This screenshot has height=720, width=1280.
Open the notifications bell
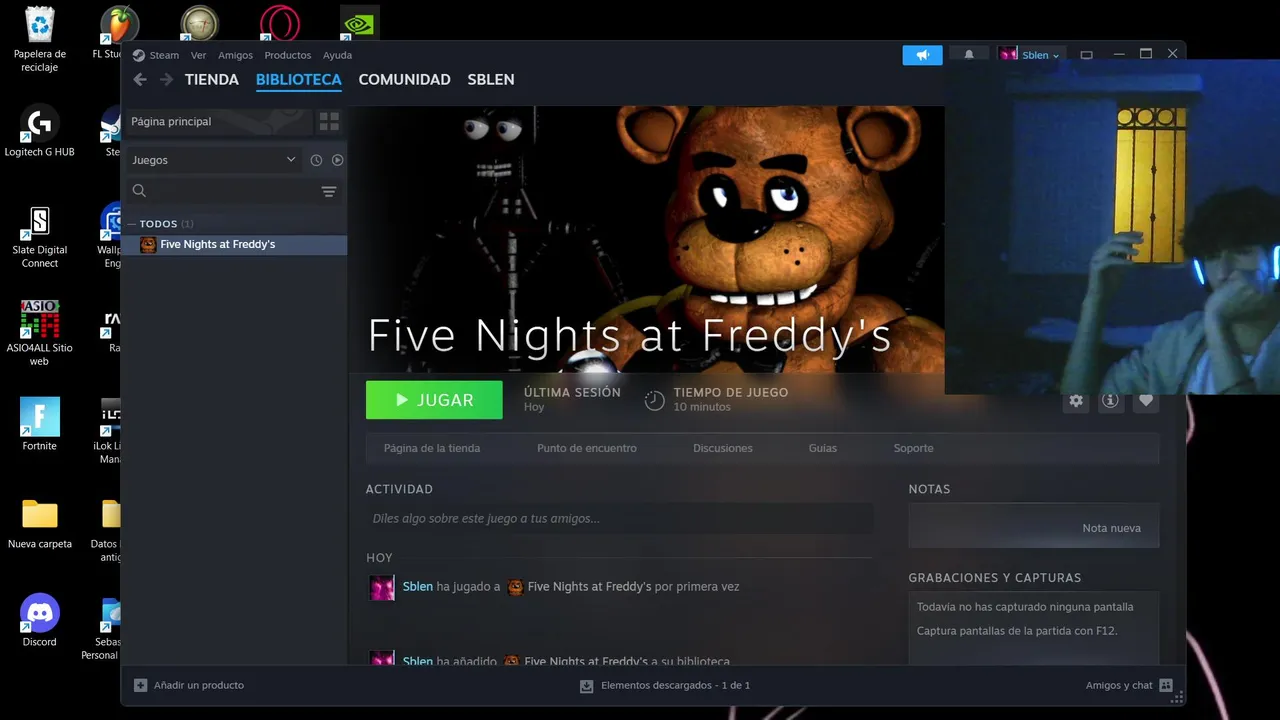[968, 55]
